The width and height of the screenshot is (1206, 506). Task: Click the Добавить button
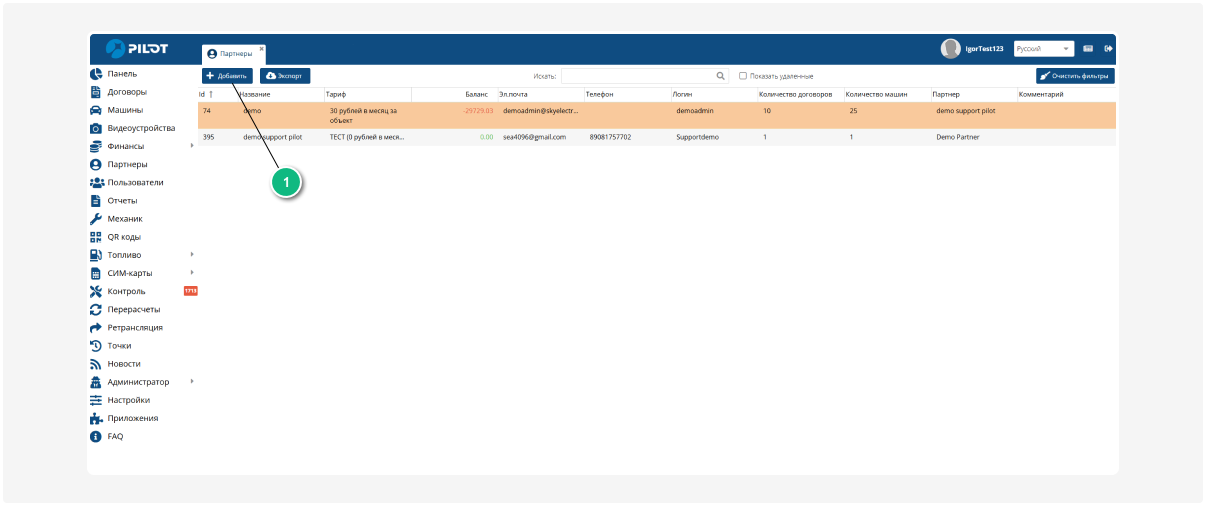pos(227,76)
